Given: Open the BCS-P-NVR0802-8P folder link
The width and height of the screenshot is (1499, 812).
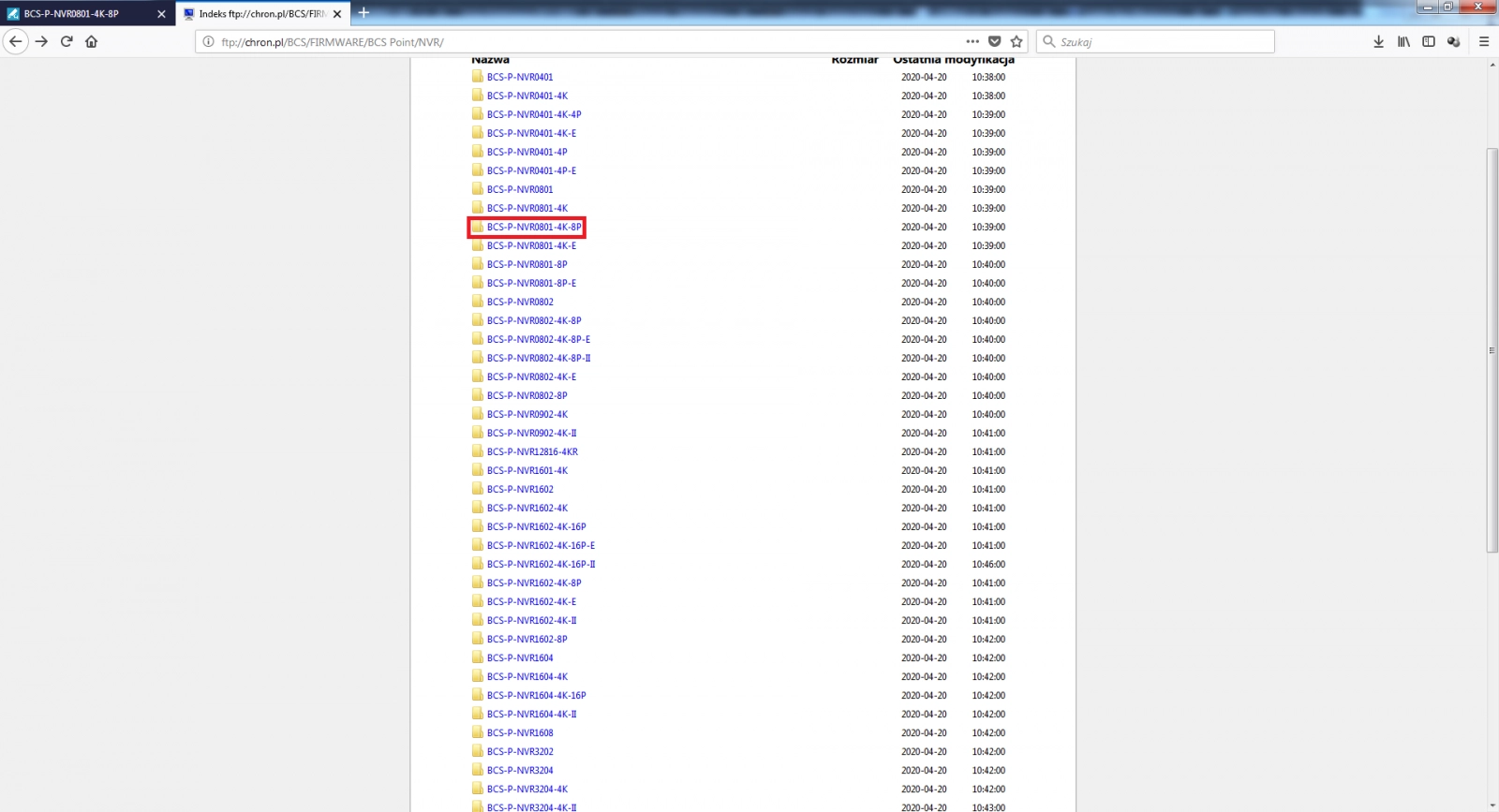Looking at the screenshot, I should 527,395.
